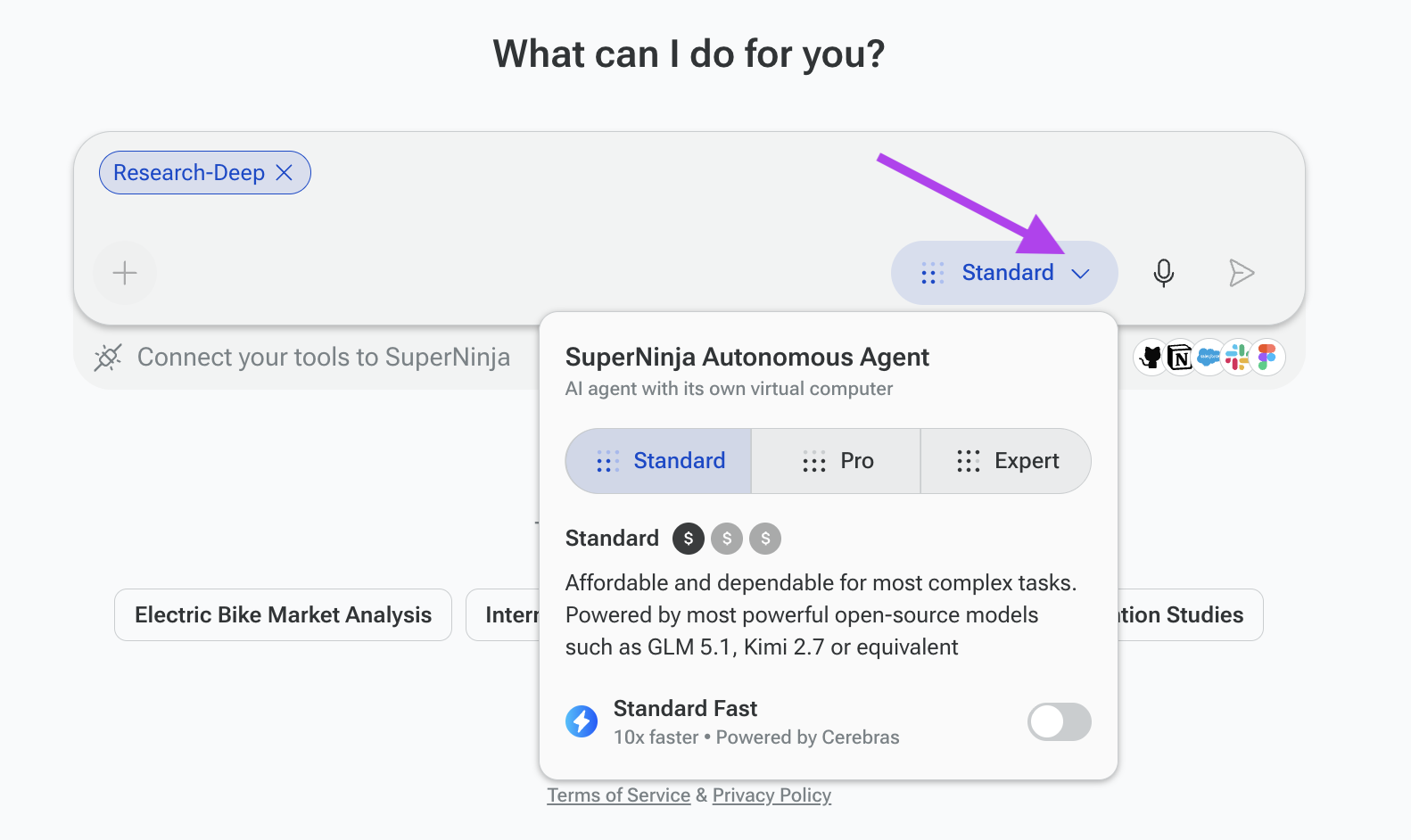Open the Terms of Service link

click(x=619, y=795)
